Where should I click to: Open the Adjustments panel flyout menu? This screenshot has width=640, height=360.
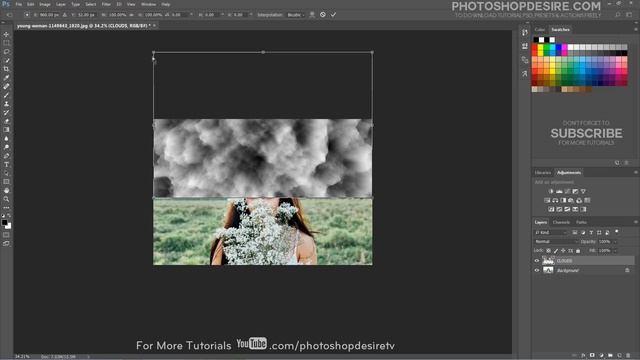tap(636, 173)
